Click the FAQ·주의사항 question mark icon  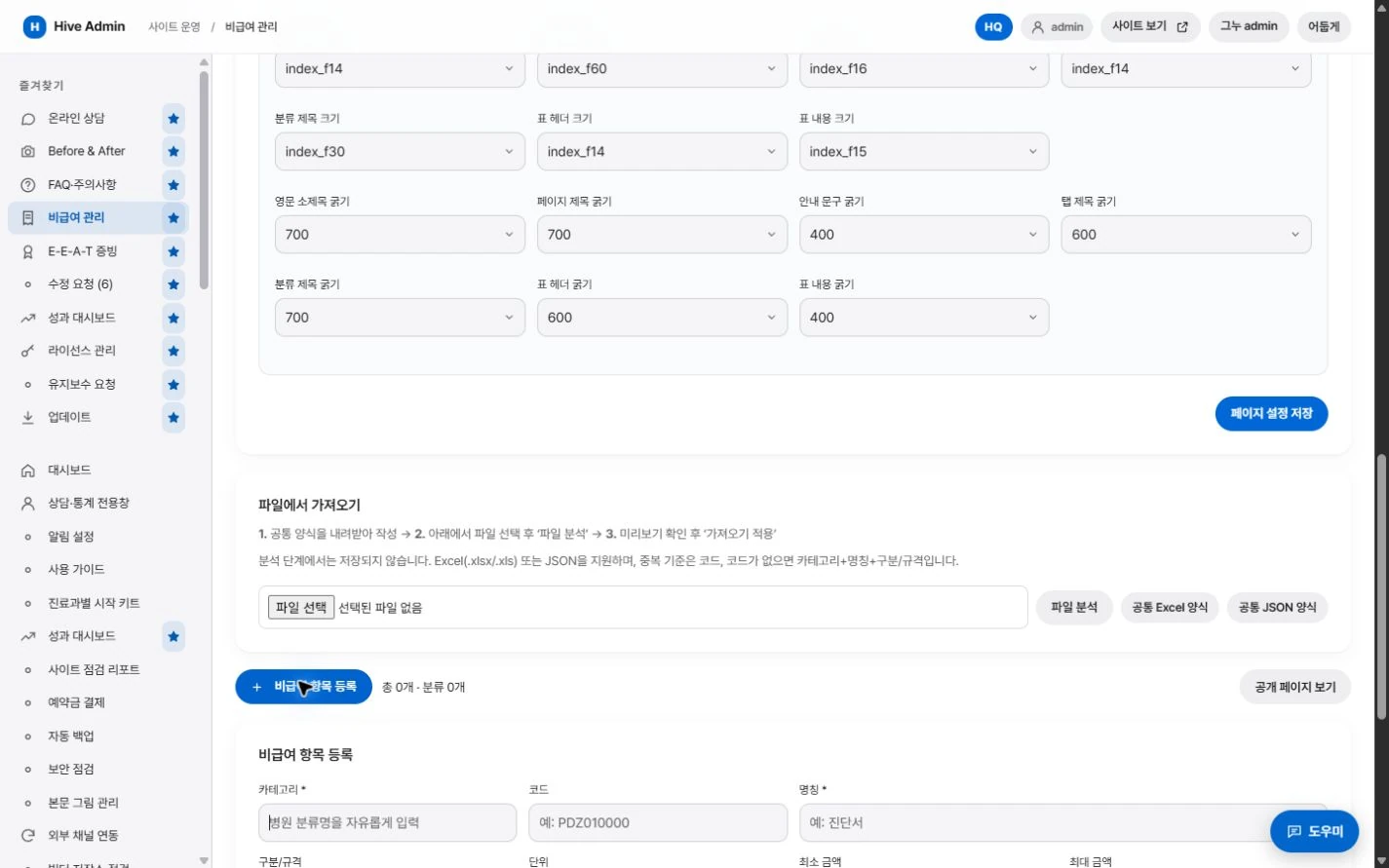(x=28, y=185)
